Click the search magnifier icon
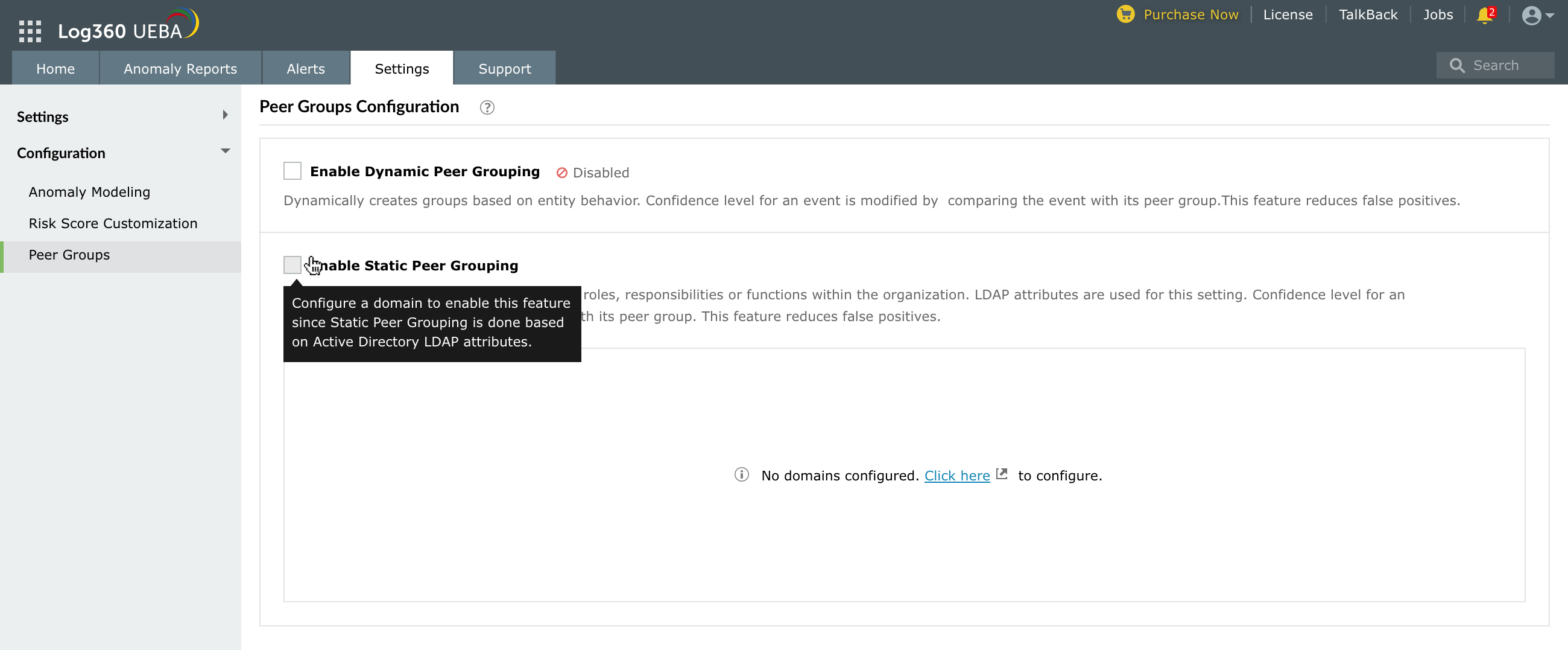Image resolution: width=1568 pixels, height=650 pixels. (1456, 66)
